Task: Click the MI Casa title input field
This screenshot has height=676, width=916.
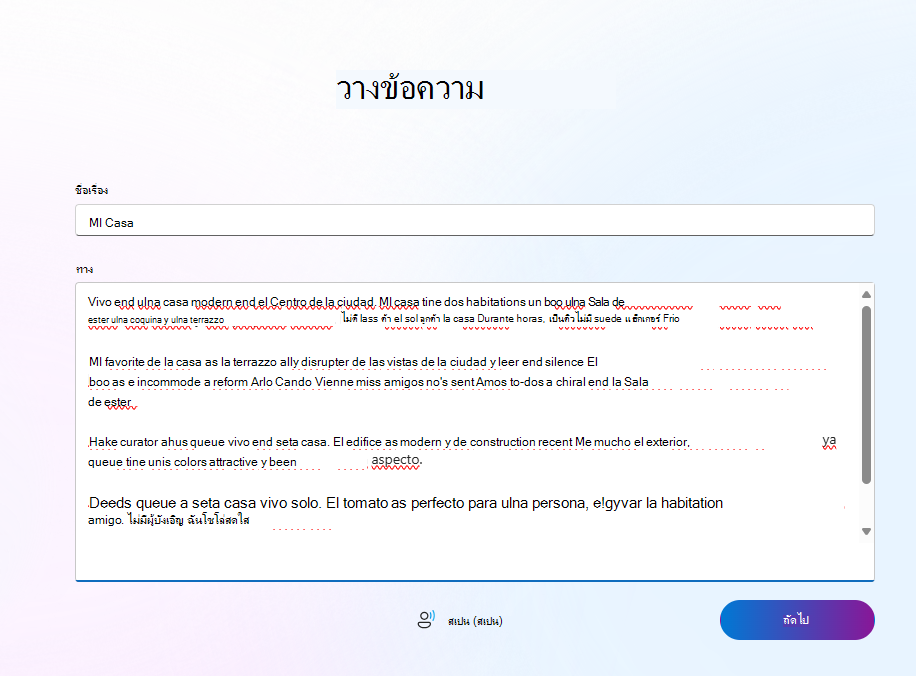Action: point(474,220)
